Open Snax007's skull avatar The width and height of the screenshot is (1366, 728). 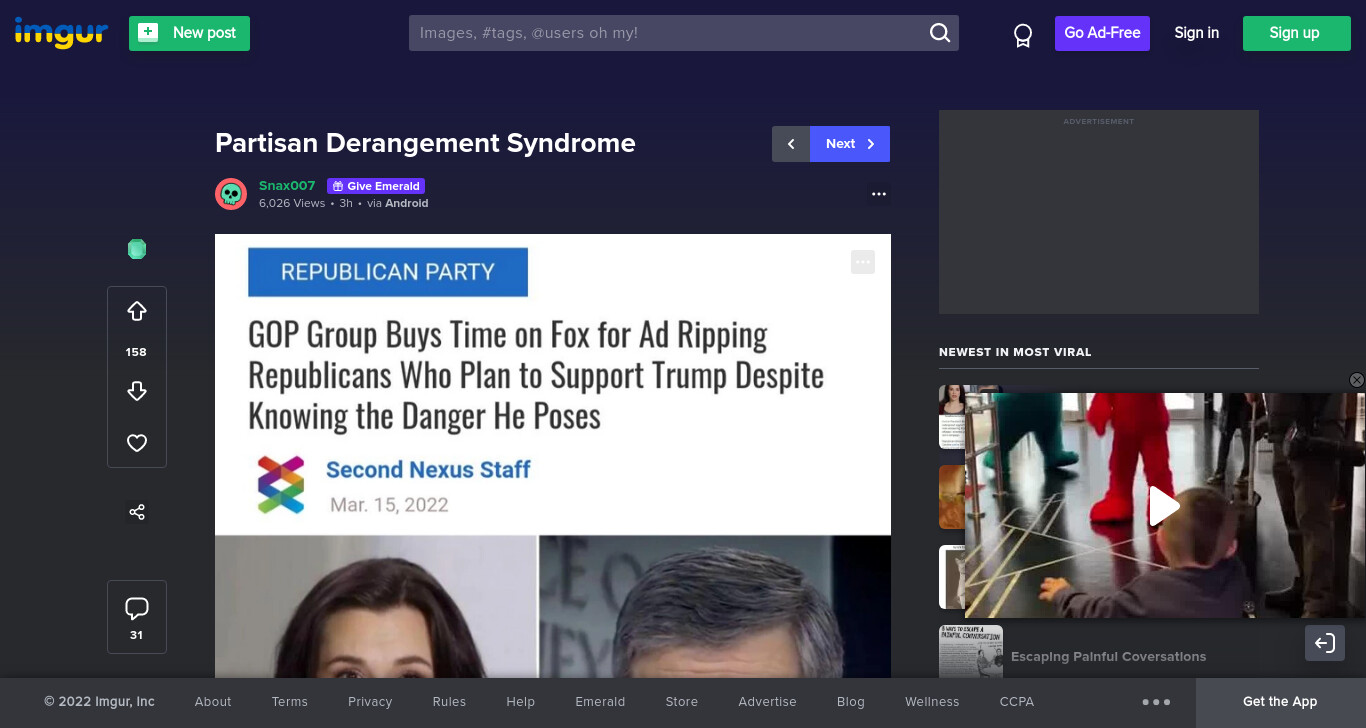tap(231, 194)
